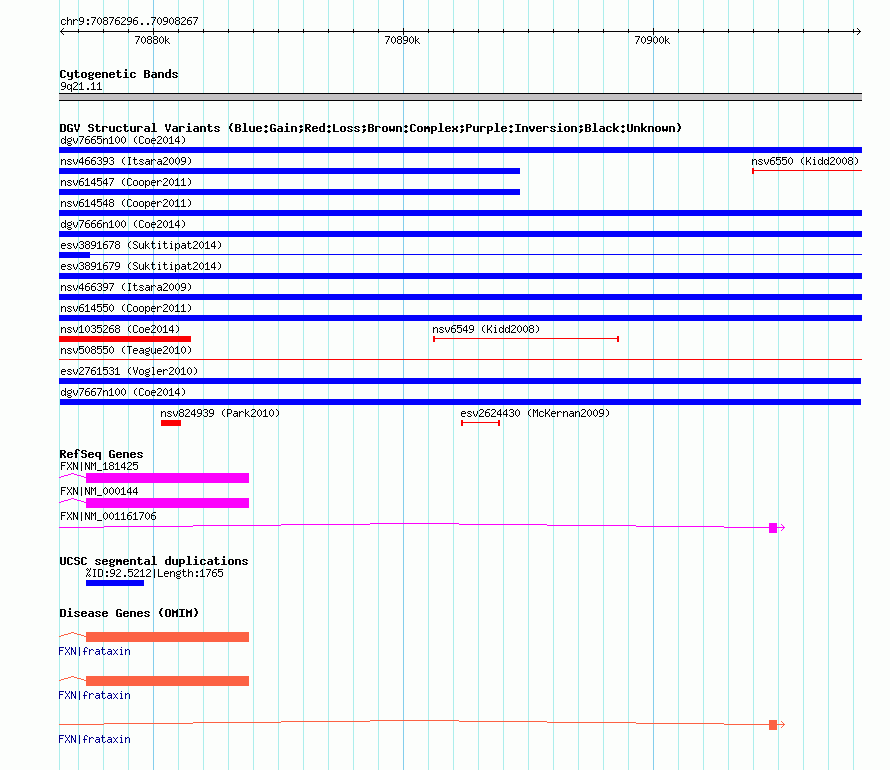The image size is (890, 770).
Task: Click the small magenta exon of NM_001161706
Action: 773,528
